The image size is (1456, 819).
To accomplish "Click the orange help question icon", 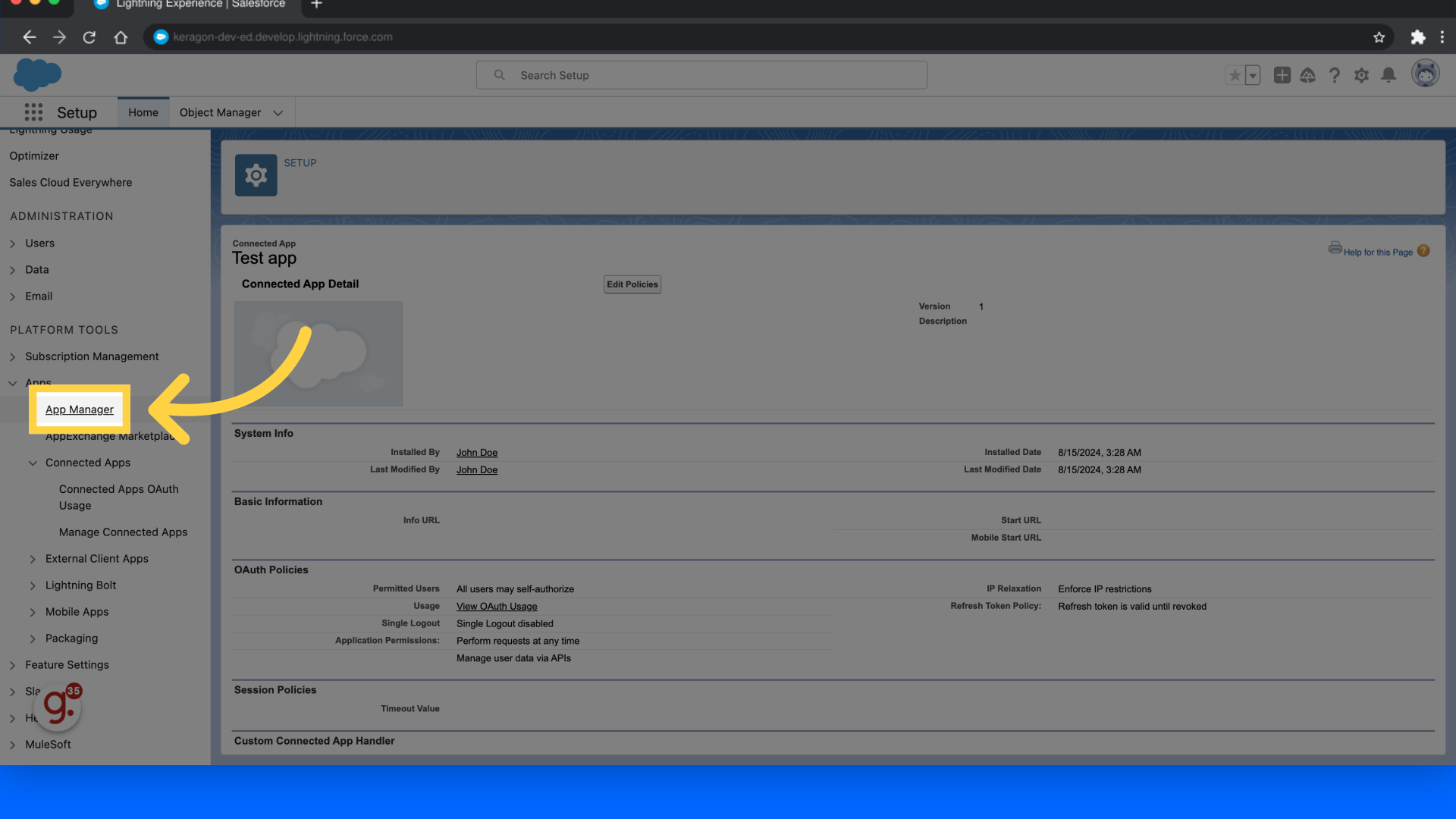I will [x=1423, y=251].
